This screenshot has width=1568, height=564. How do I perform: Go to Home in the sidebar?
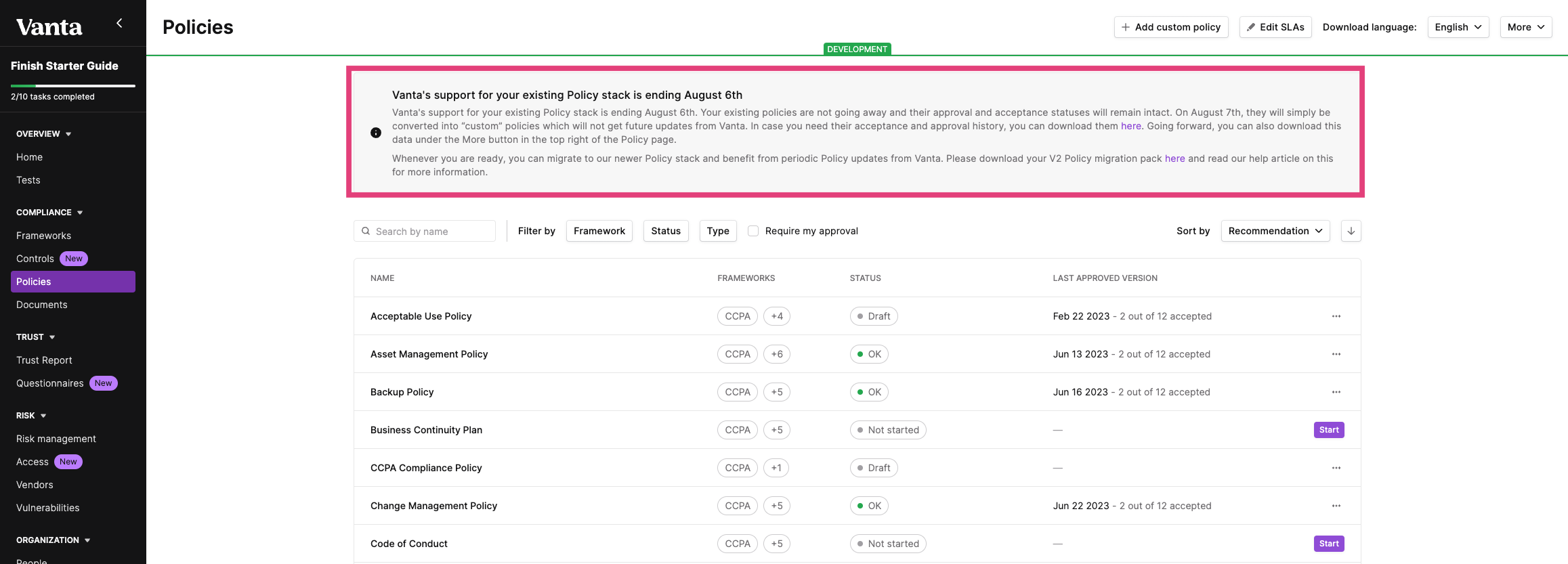[29, 157]
